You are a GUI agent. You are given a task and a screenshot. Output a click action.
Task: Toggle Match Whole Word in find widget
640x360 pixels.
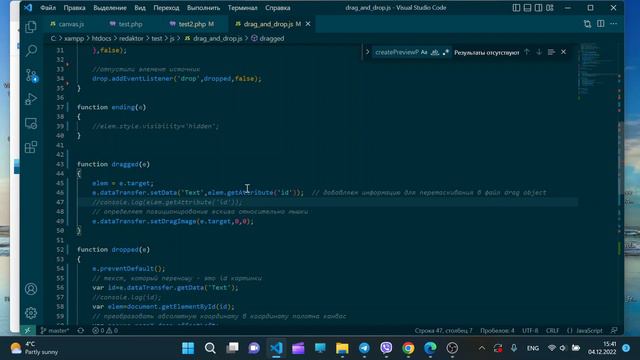click(435, 52)
